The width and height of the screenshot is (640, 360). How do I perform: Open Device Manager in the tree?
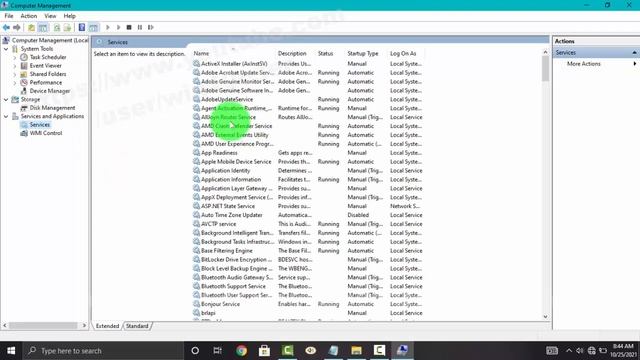(x=50, y=91)
